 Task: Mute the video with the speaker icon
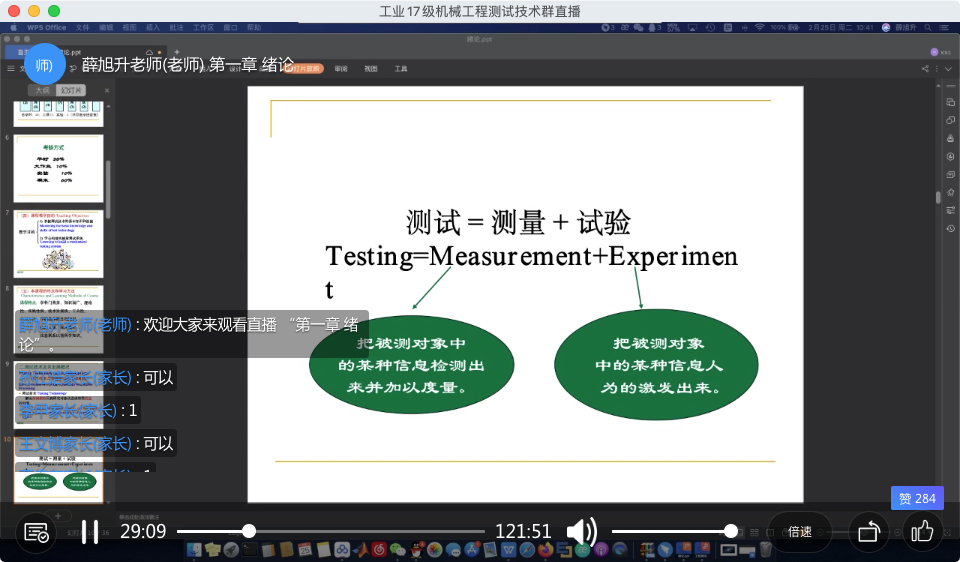tap(581, 532)
